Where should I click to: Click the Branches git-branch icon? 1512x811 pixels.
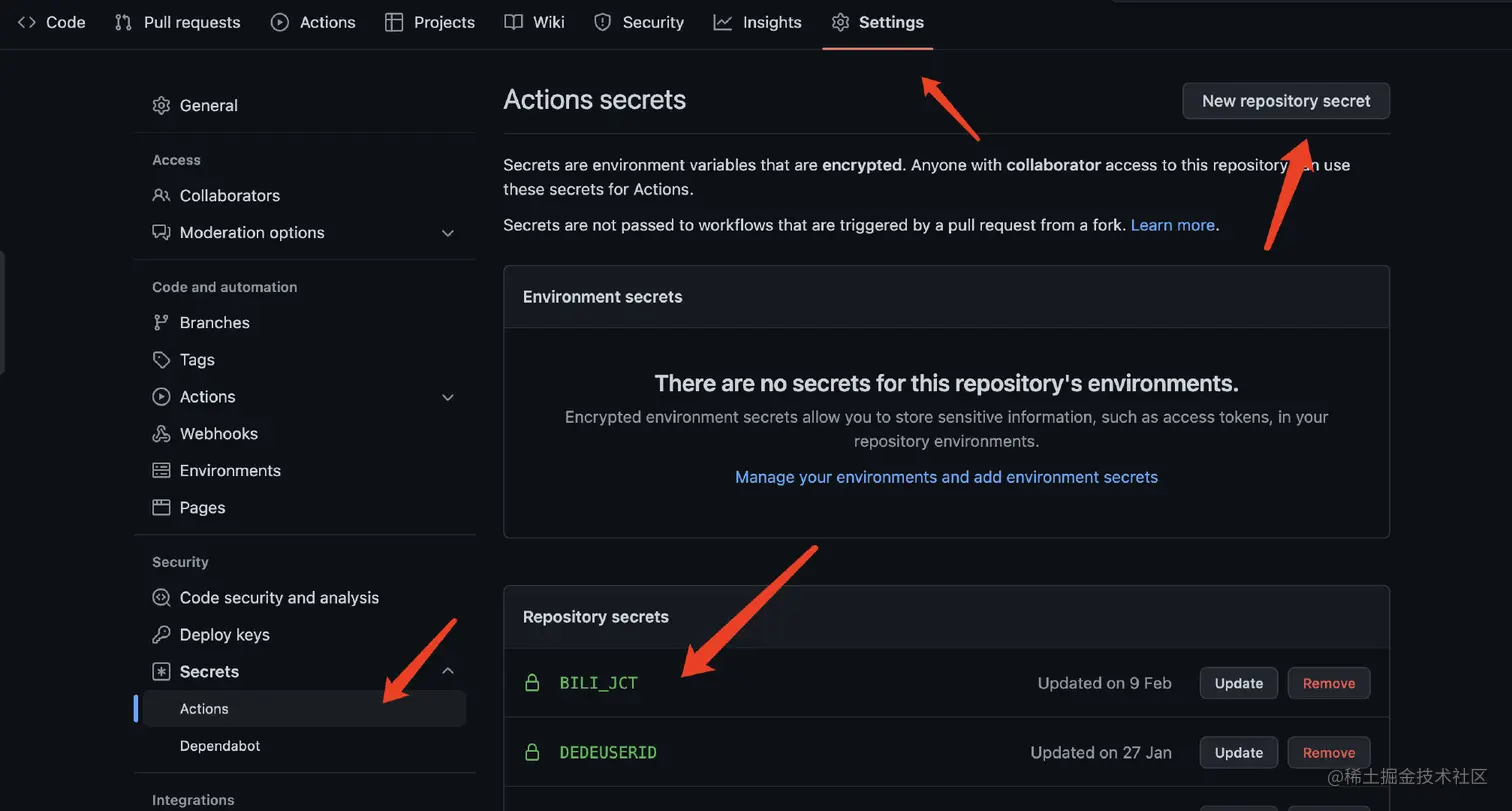point(161,322)
